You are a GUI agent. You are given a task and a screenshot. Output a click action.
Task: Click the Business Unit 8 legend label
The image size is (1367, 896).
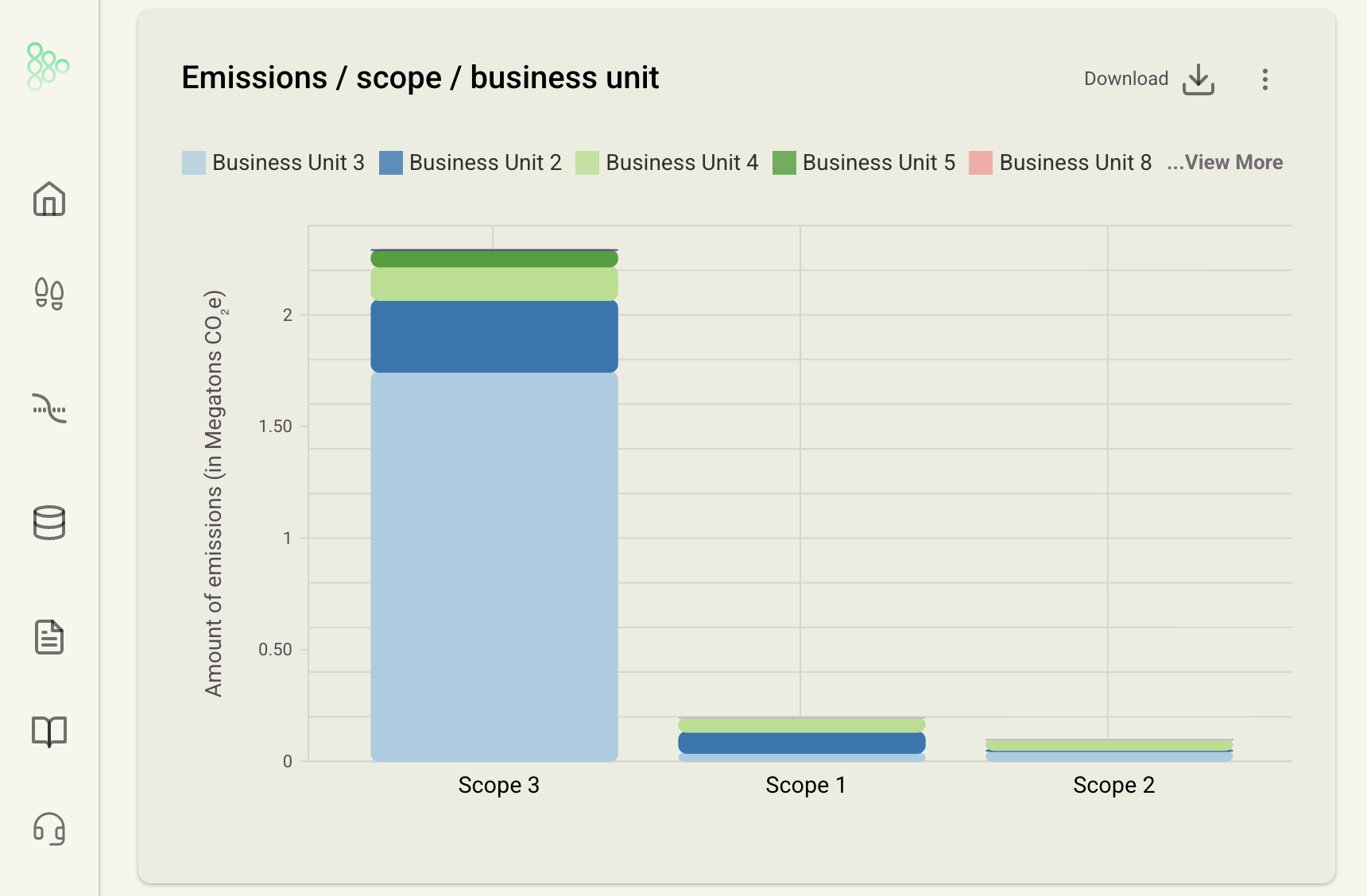(x=1075, y=163)
